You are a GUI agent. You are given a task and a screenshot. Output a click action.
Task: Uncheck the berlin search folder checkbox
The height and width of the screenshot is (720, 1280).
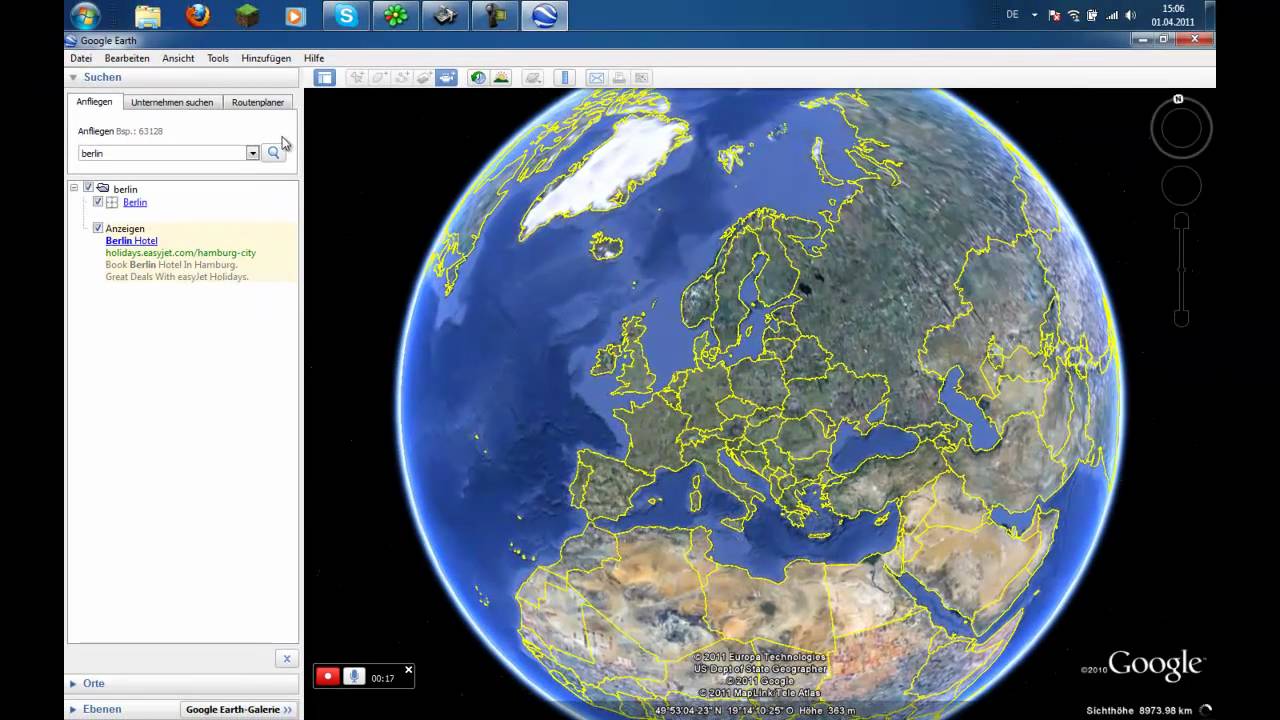[88, 187]
